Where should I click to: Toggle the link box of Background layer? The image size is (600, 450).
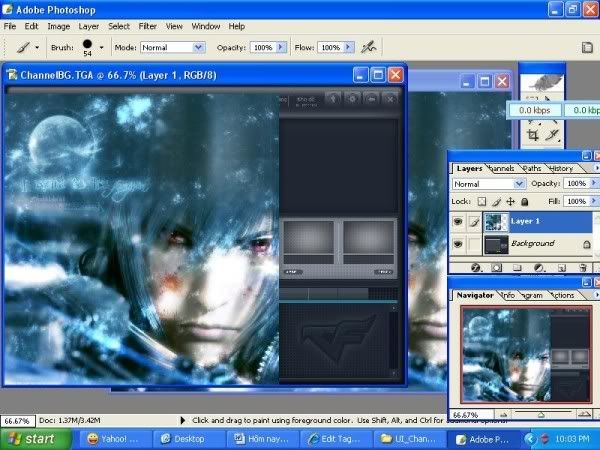(474, 244)
